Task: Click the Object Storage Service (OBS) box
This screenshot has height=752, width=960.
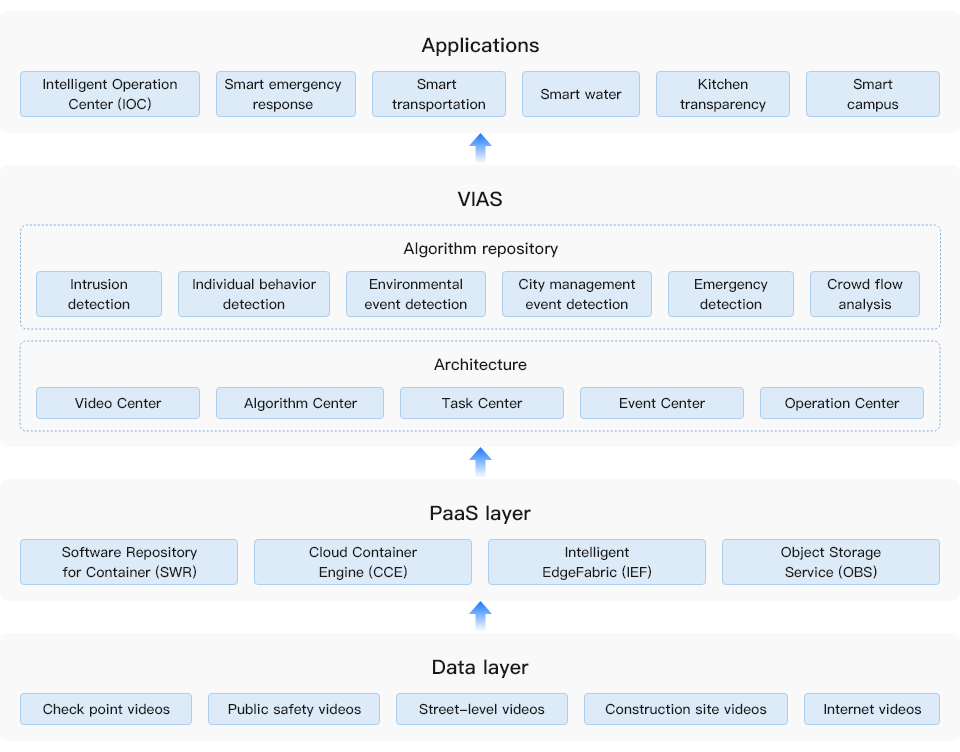Action: (830, 562)
